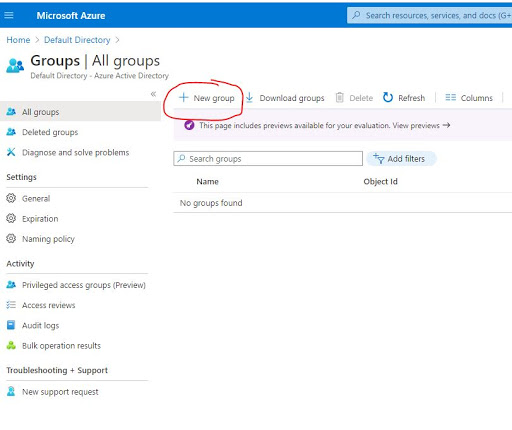Open Bulk operation results
This screenshot has width=512, height=430.
click(x=61, y=346)
